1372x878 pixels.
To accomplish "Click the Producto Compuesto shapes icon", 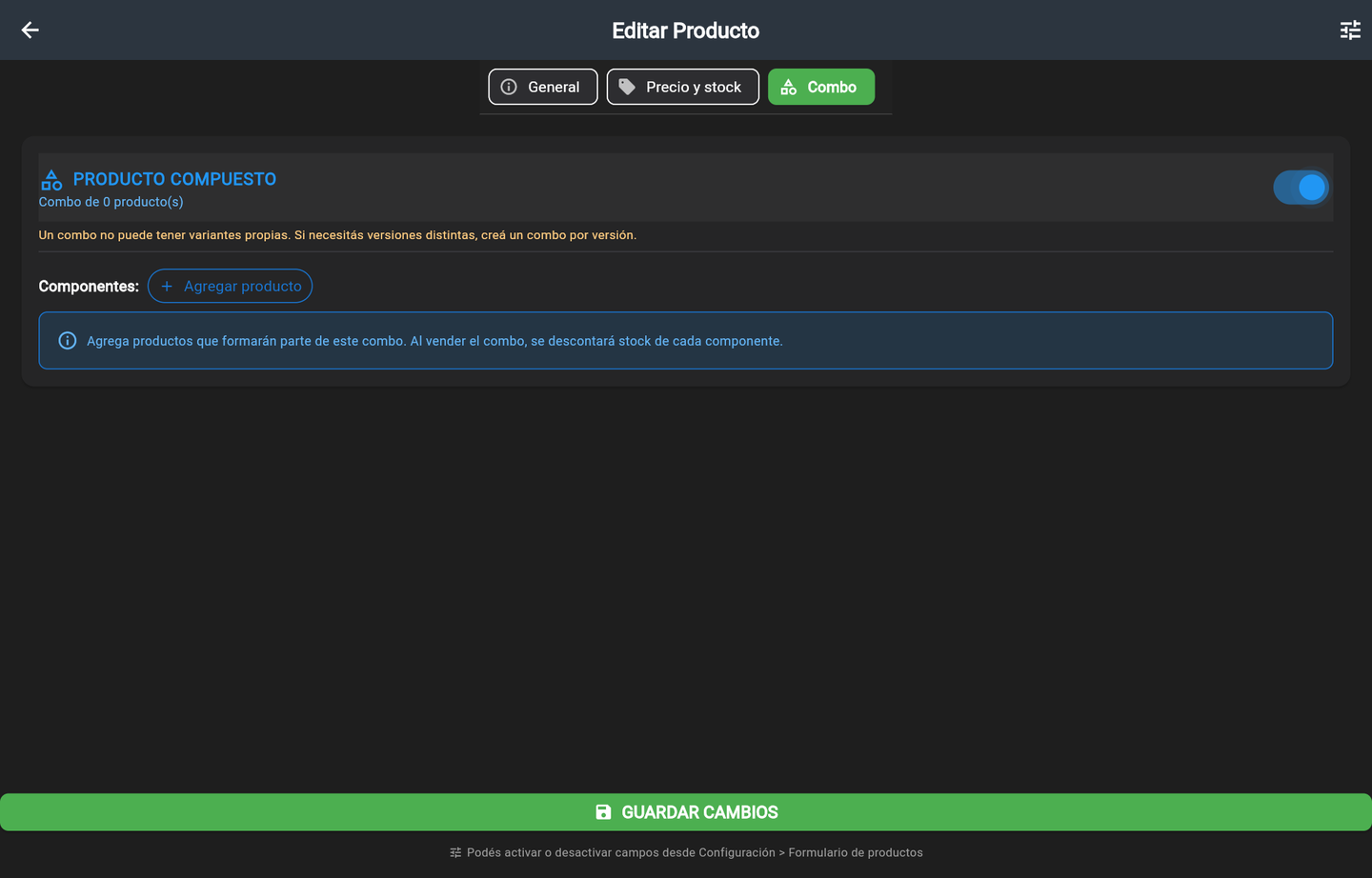I will tap(51, 179).
